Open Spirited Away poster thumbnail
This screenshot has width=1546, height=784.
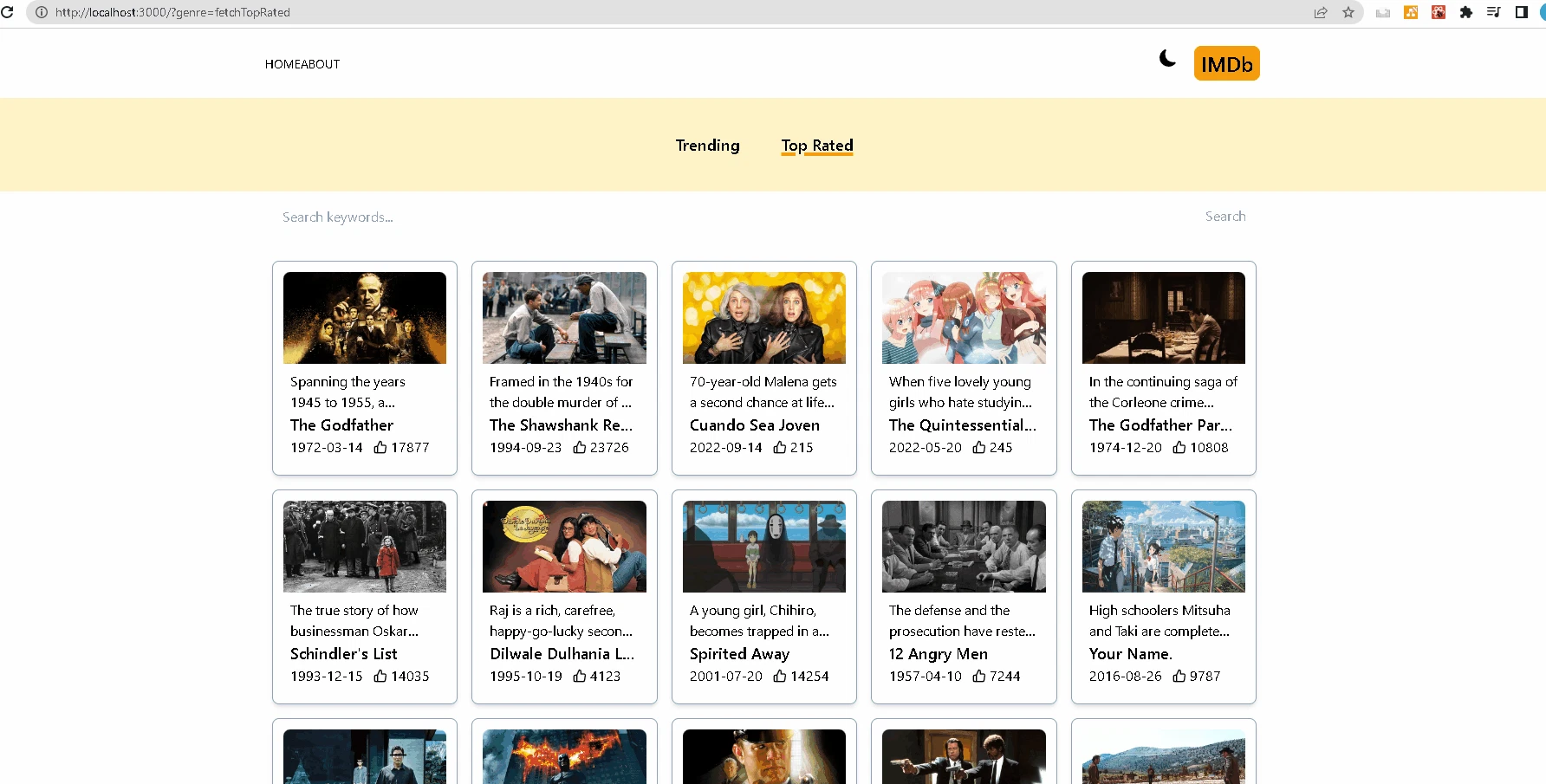pos(764,547)
